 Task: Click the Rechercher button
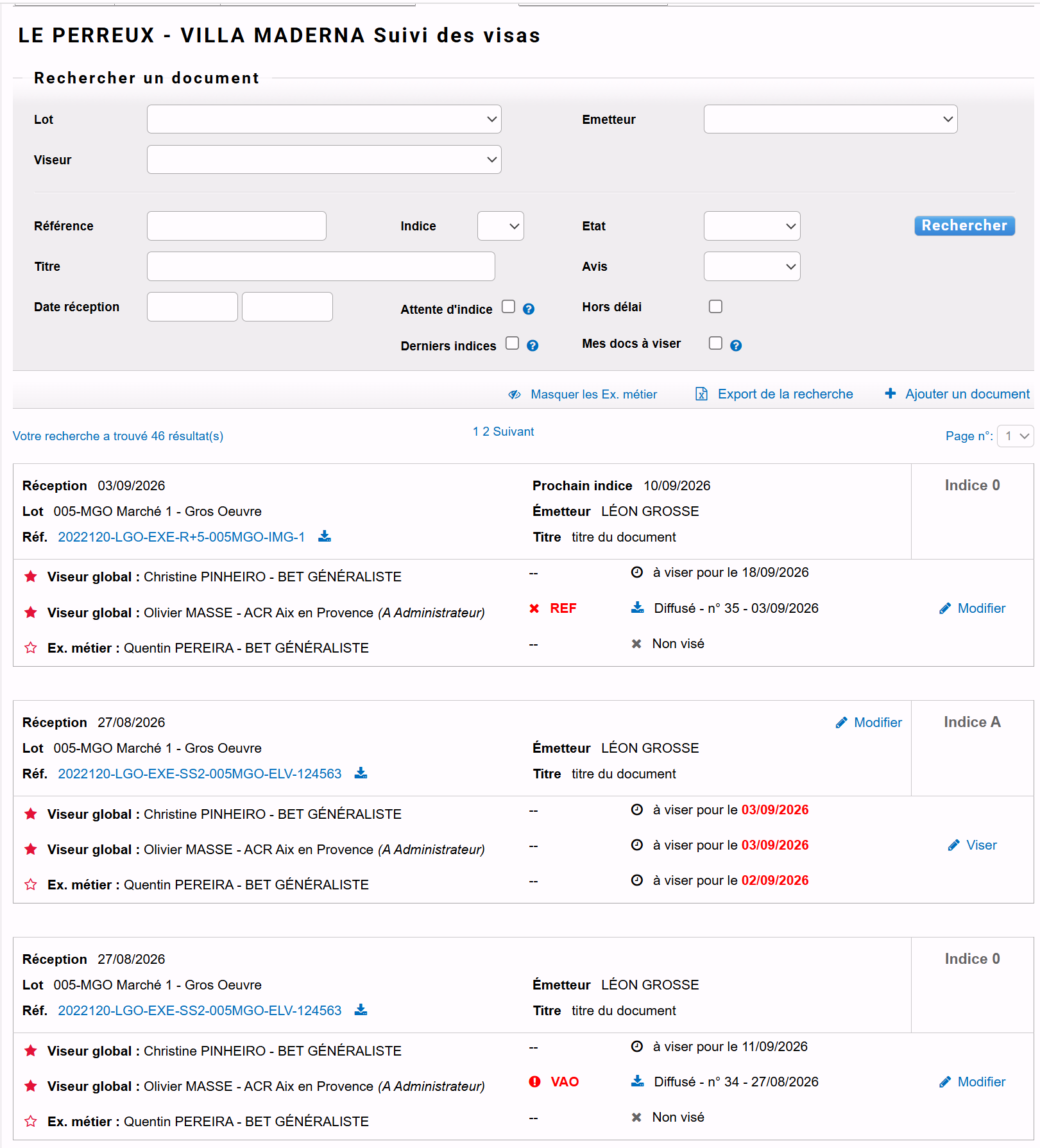964,225
